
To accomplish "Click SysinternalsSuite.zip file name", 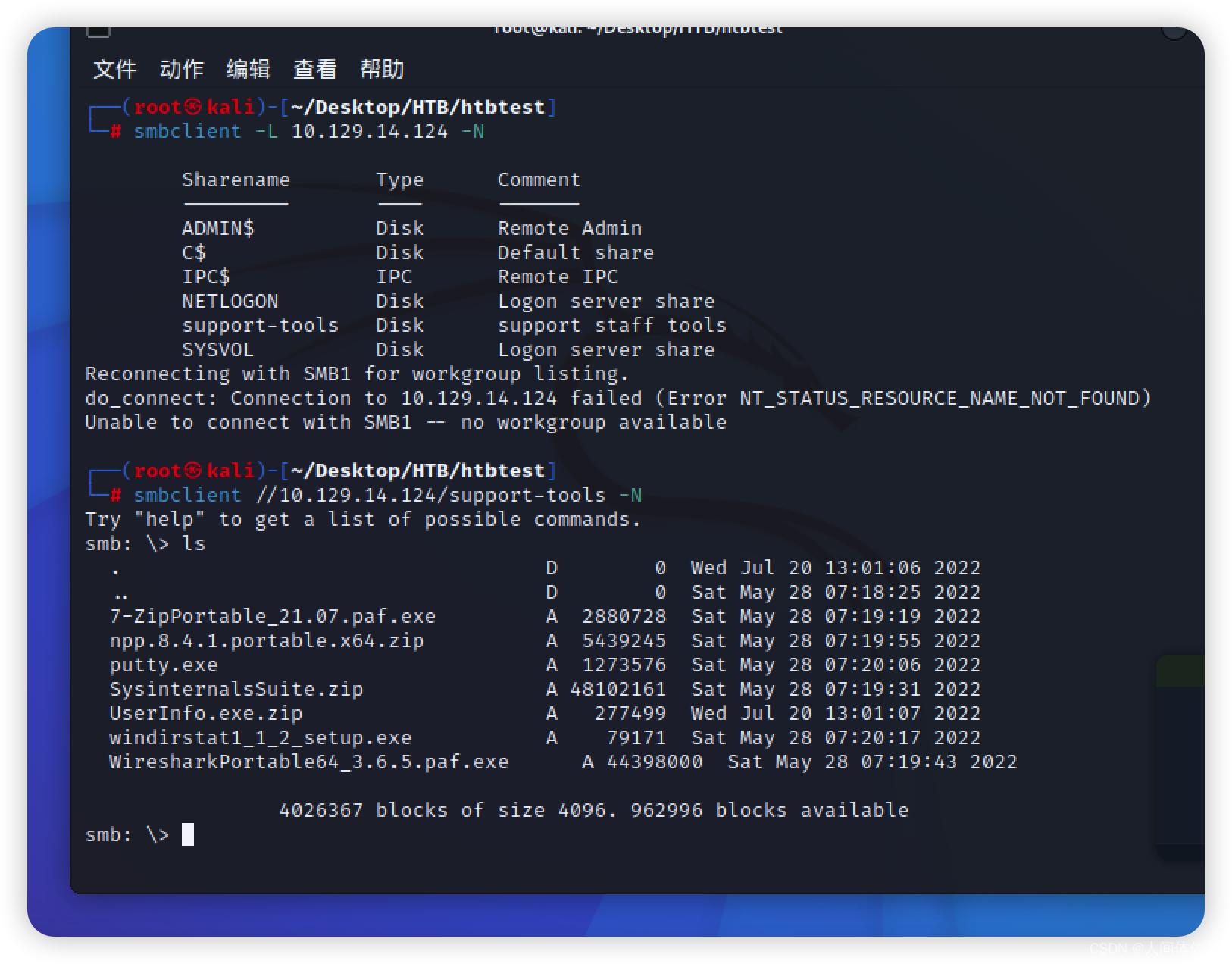I will tap(236, 689).
